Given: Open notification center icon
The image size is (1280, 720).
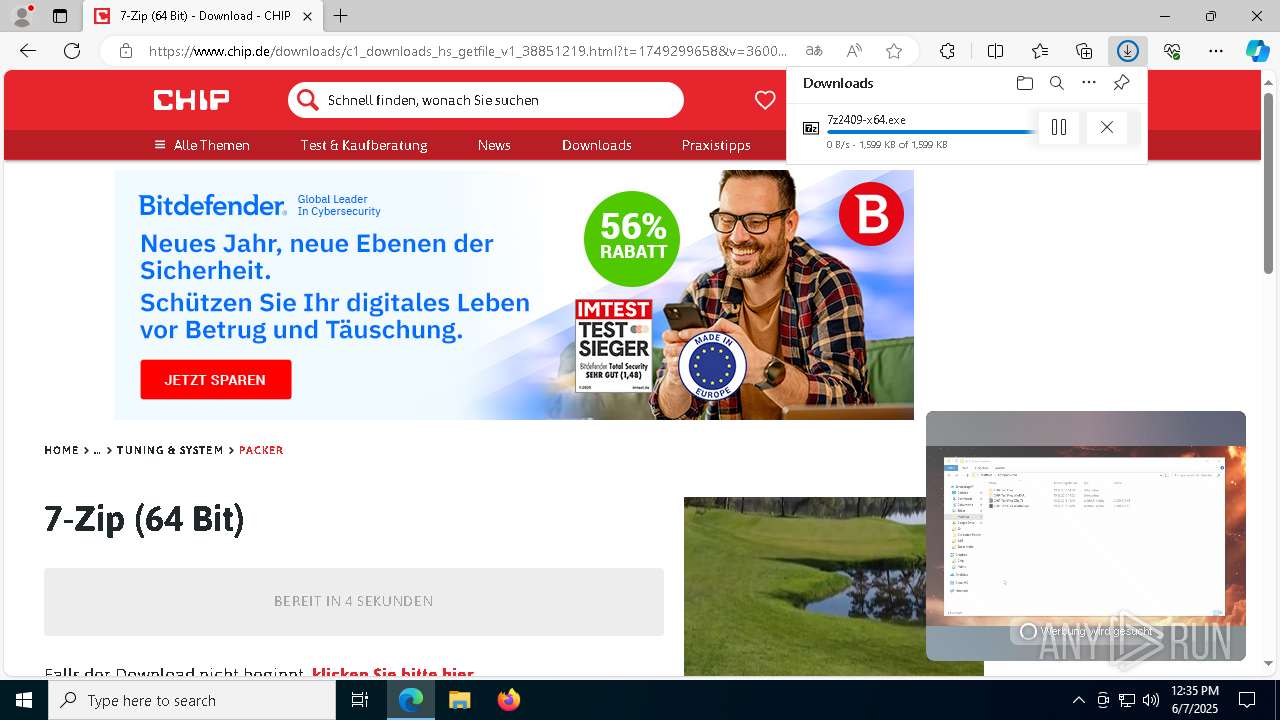Looking at the screenshot, I should [x=1247, y=700].
